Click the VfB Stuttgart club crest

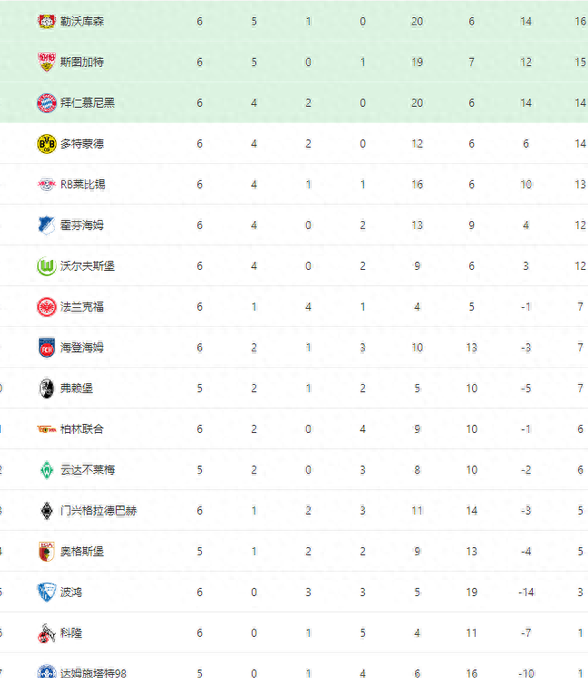click(46, 62)
